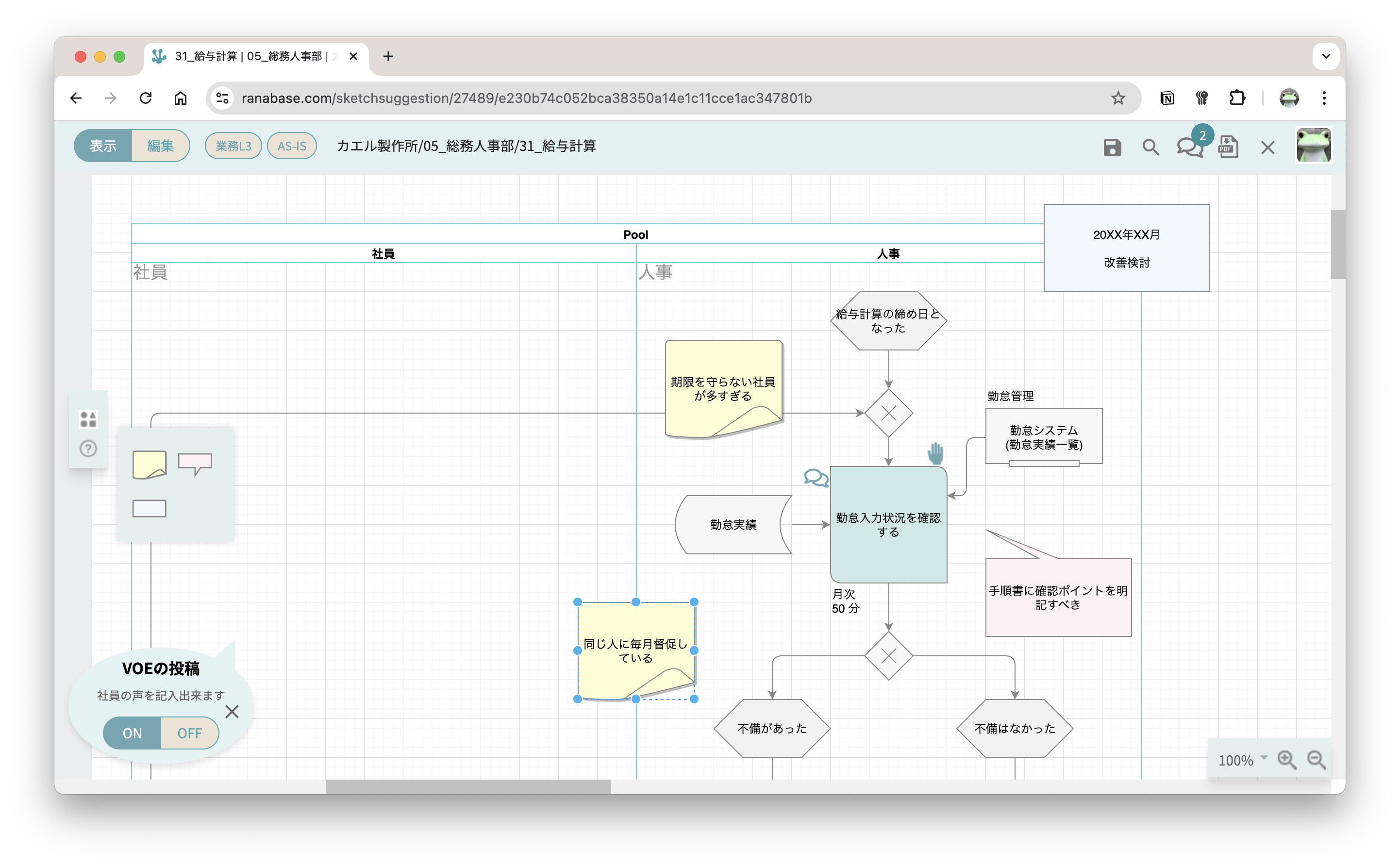Image resolution: width=1400 pixels, height=866 pixels.
Task: Close the 31_給与計算 tab
Action: tap(353, 56)
